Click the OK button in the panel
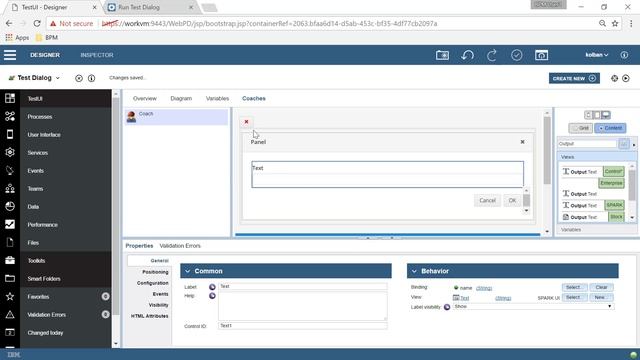The image size is (640, 360). pos(512,200)
